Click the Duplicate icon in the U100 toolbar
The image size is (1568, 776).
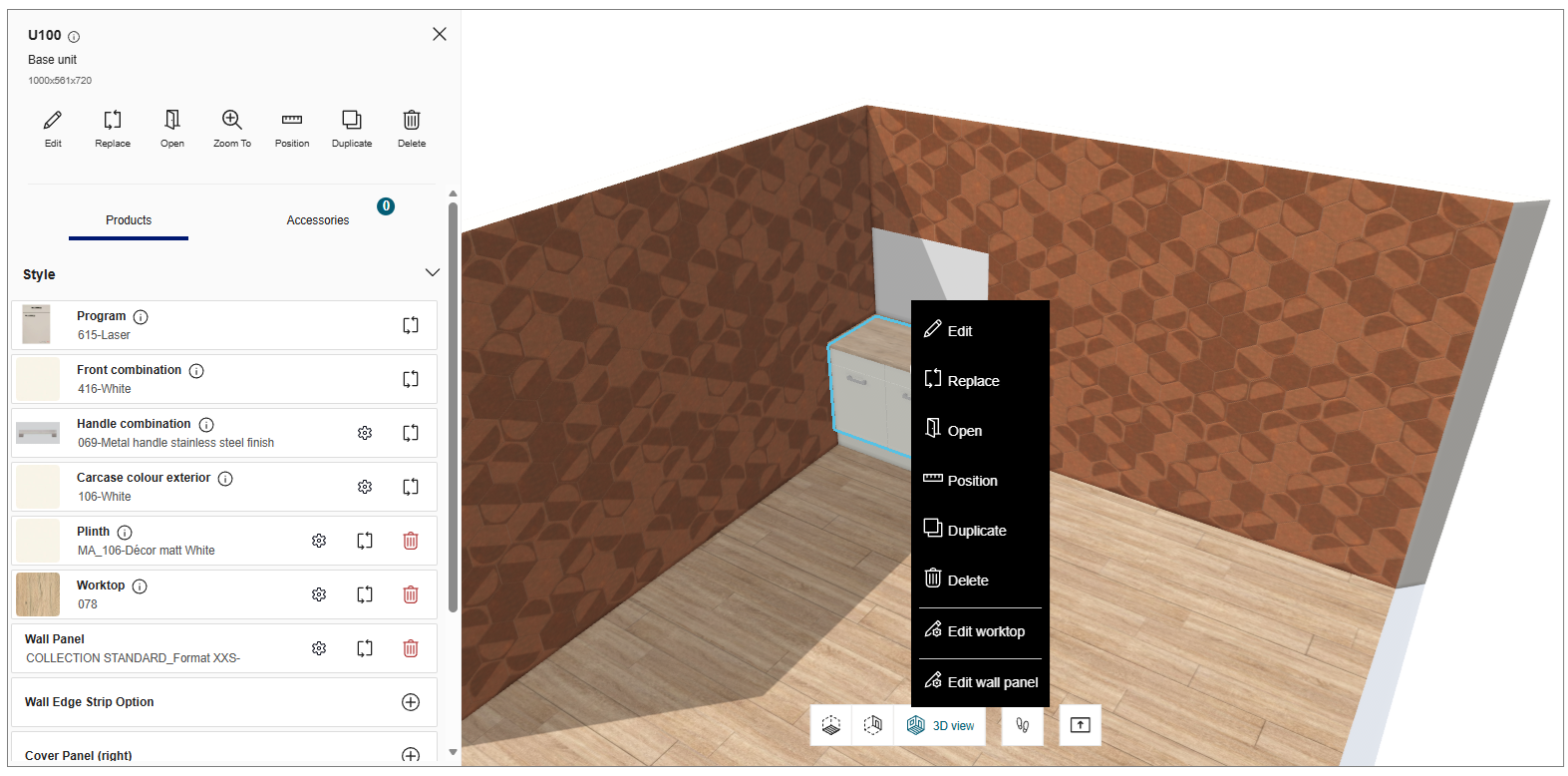tap(352, 121)
